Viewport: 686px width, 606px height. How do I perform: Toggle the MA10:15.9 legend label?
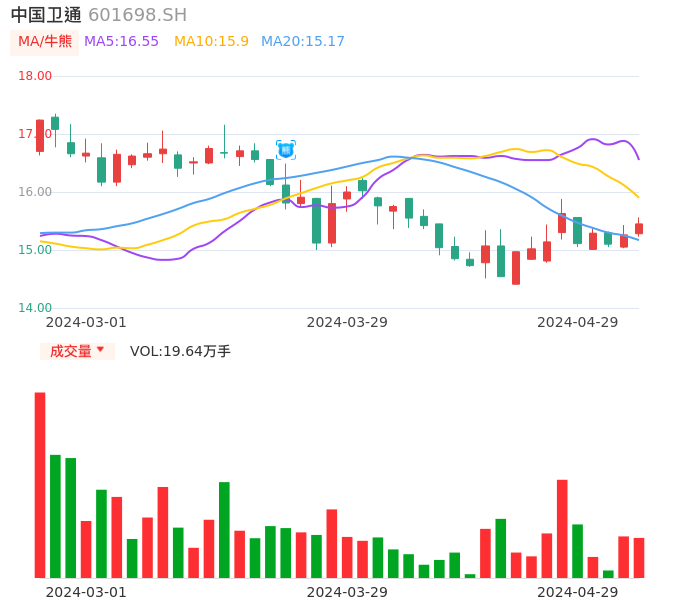tap(211, 42)
